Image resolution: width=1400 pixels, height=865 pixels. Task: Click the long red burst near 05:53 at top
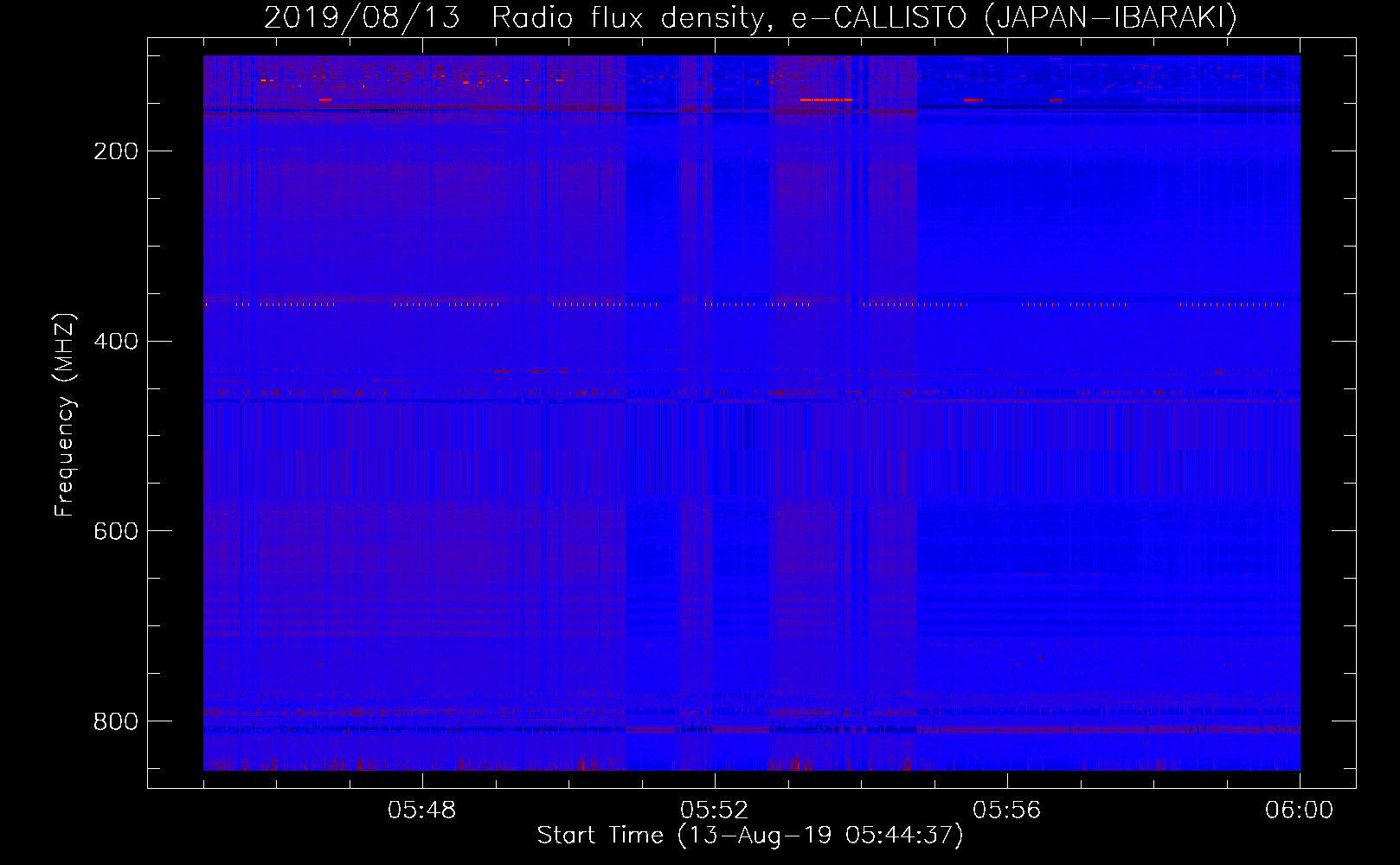[x=826, y=100]
